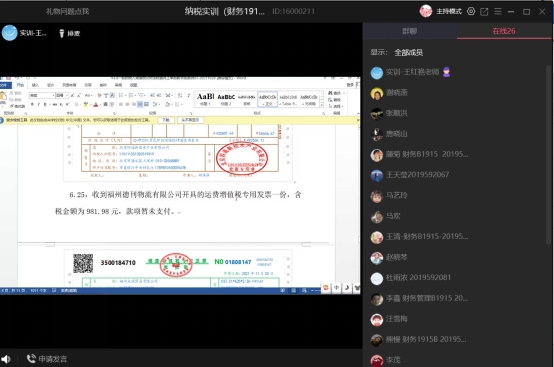The width and height of the screenshot is (554, 367).
Task: Select the 在线26 tab
Action: coord(504,31)
